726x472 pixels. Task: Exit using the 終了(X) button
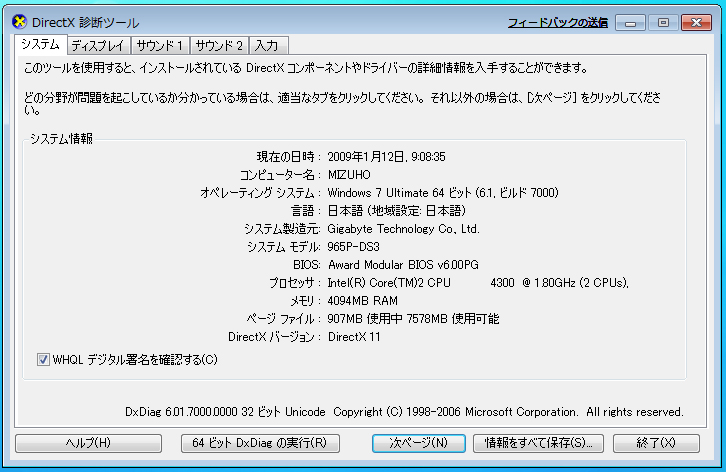tap(655, 442)
